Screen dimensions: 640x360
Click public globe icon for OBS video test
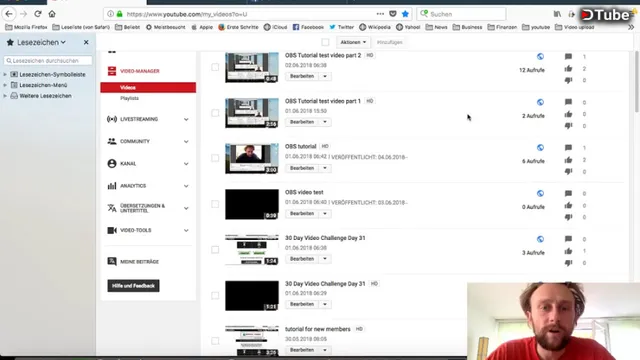tap(540, 193)
